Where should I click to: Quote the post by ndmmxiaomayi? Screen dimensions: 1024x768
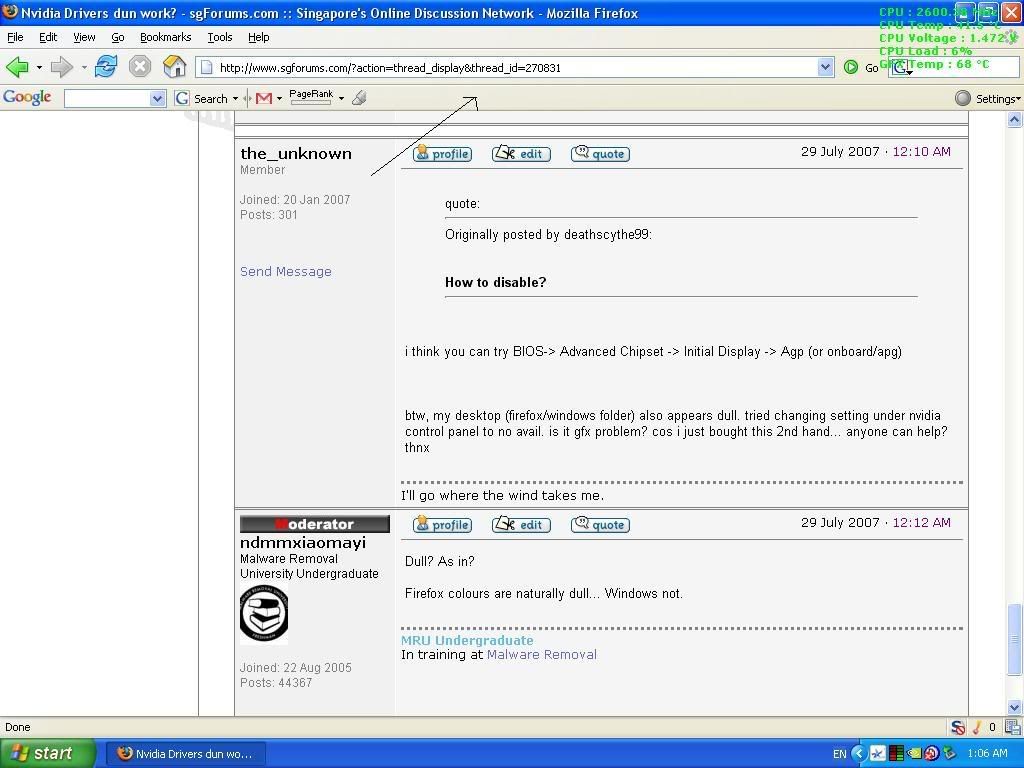[600, 525]
